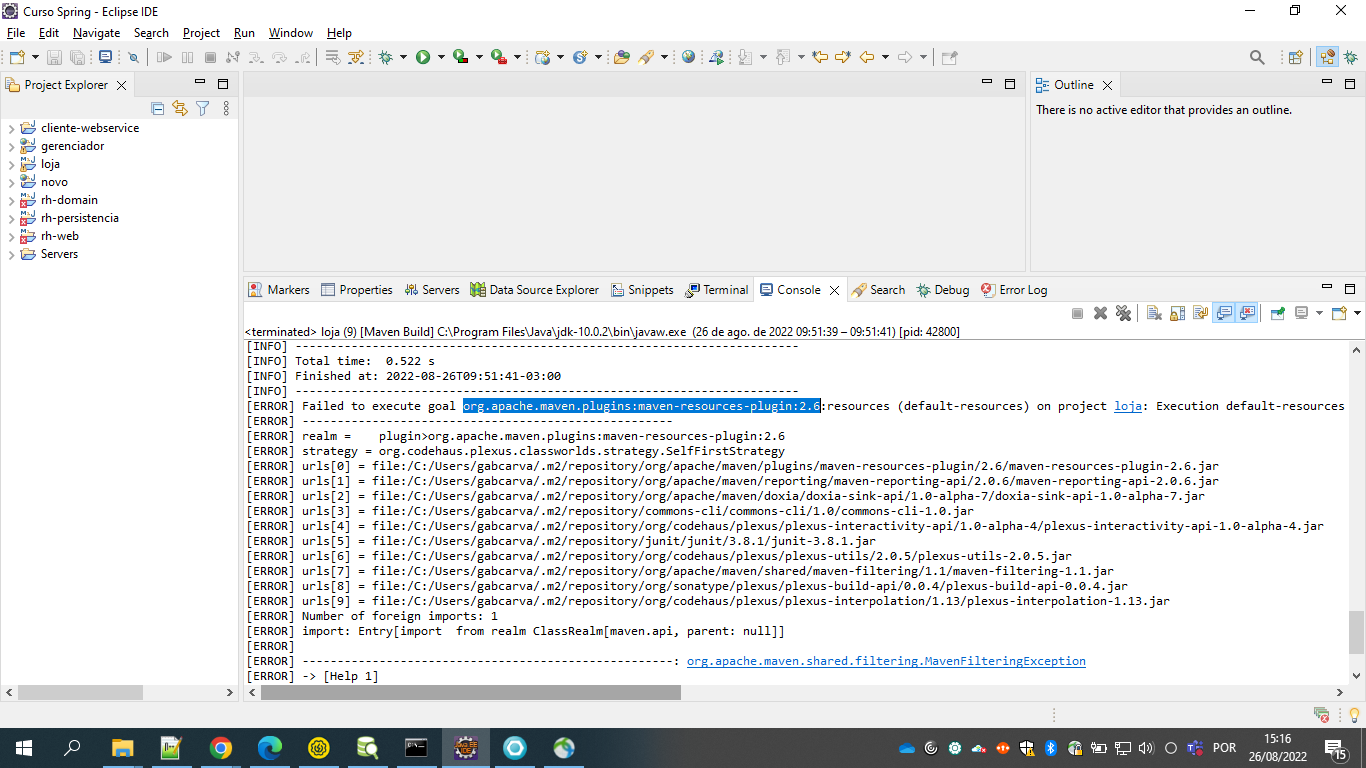
Task: Select the gerenciador project
Action: pos(72,146)
